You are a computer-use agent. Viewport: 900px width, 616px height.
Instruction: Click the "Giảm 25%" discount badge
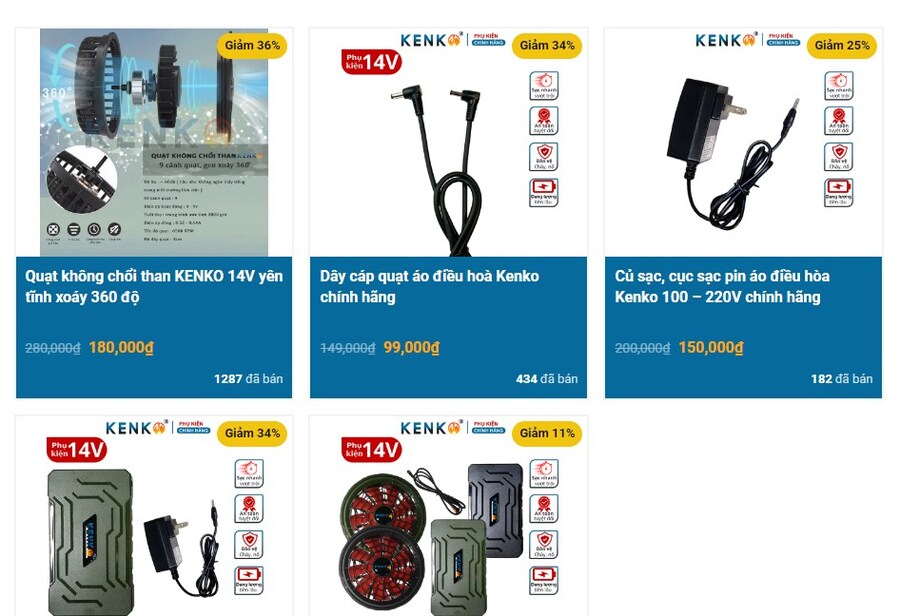842,45
